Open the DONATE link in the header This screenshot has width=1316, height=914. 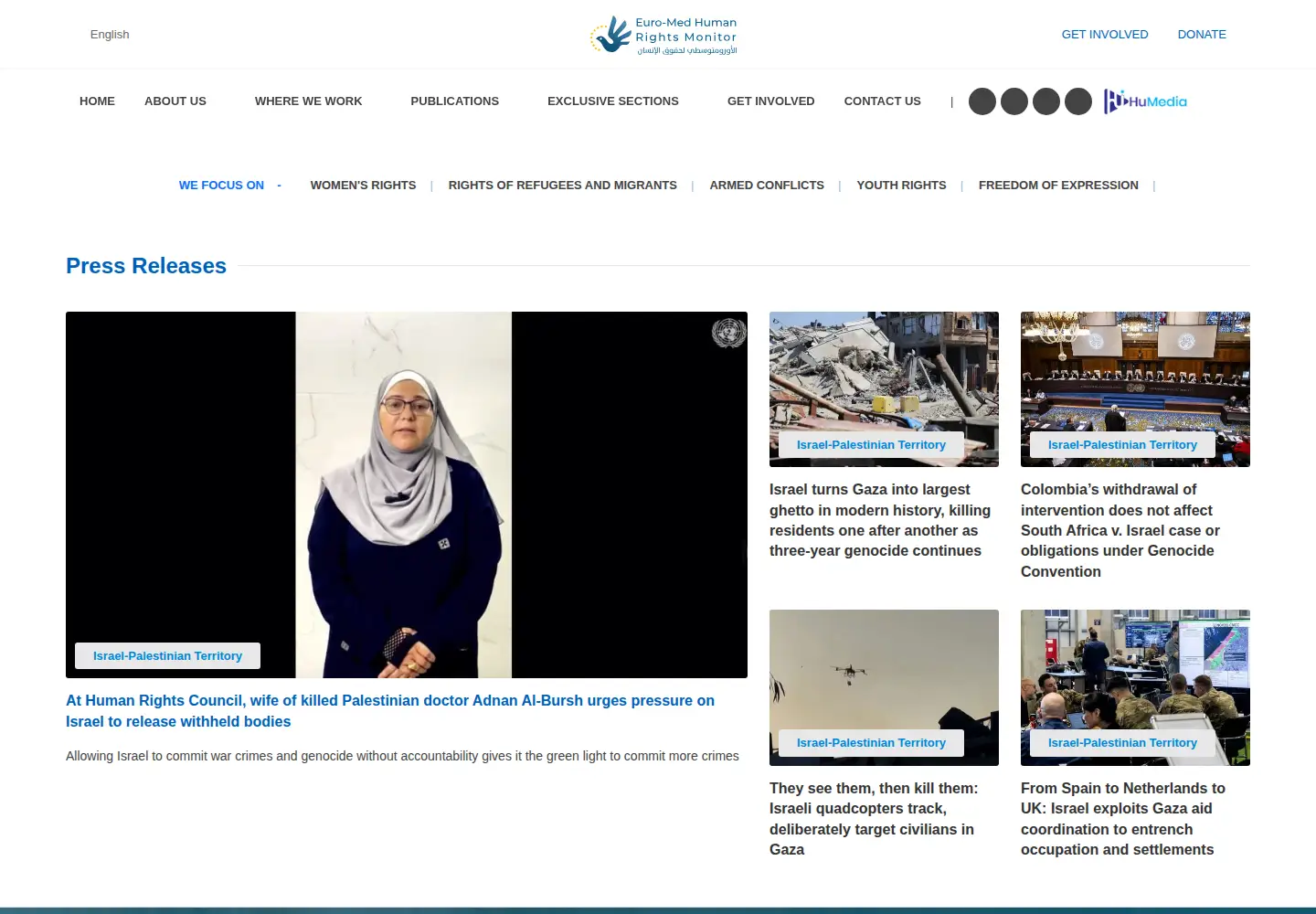tap(1202, 35)
